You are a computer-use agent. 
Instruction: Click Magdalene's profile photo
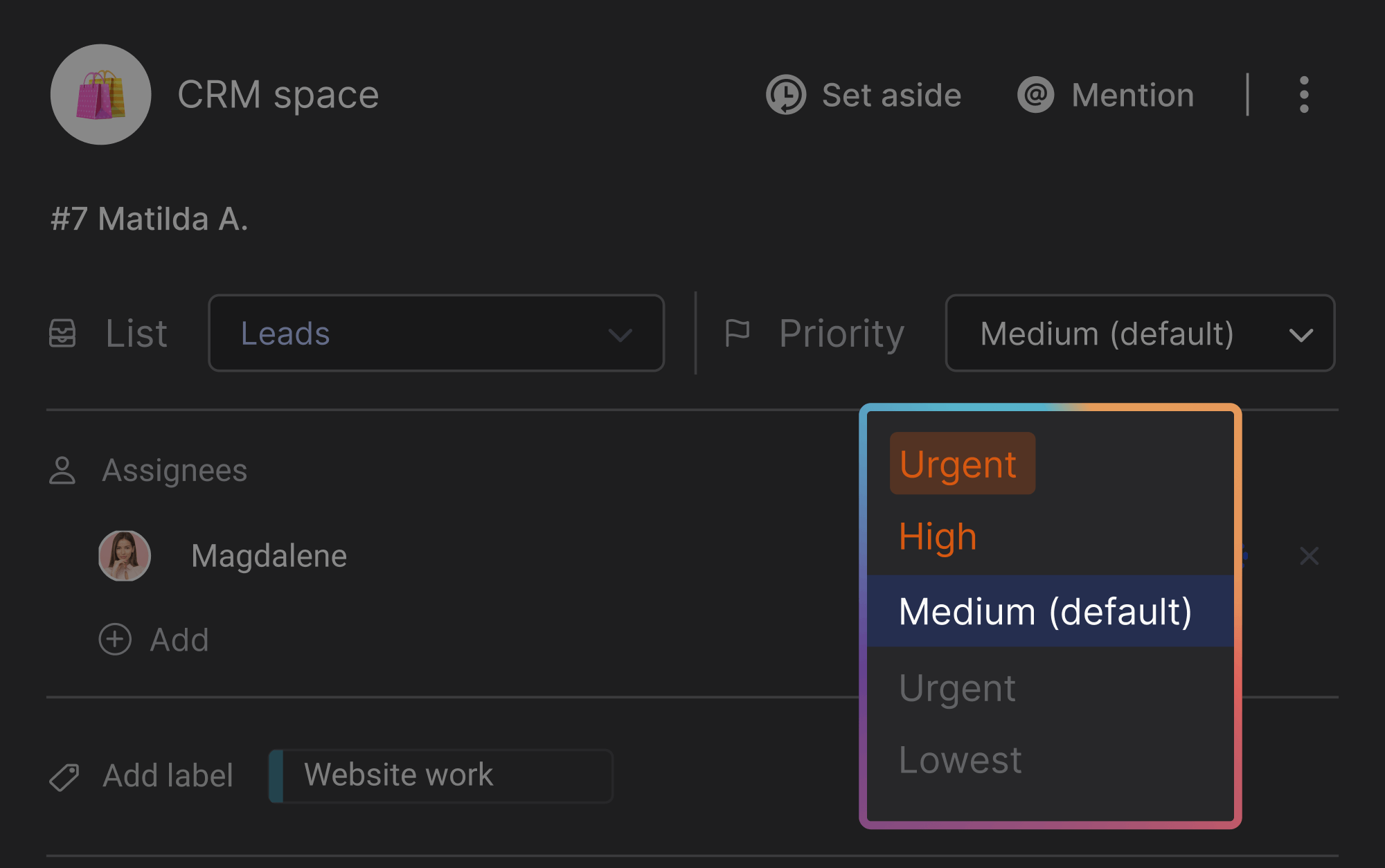point(125,556)
